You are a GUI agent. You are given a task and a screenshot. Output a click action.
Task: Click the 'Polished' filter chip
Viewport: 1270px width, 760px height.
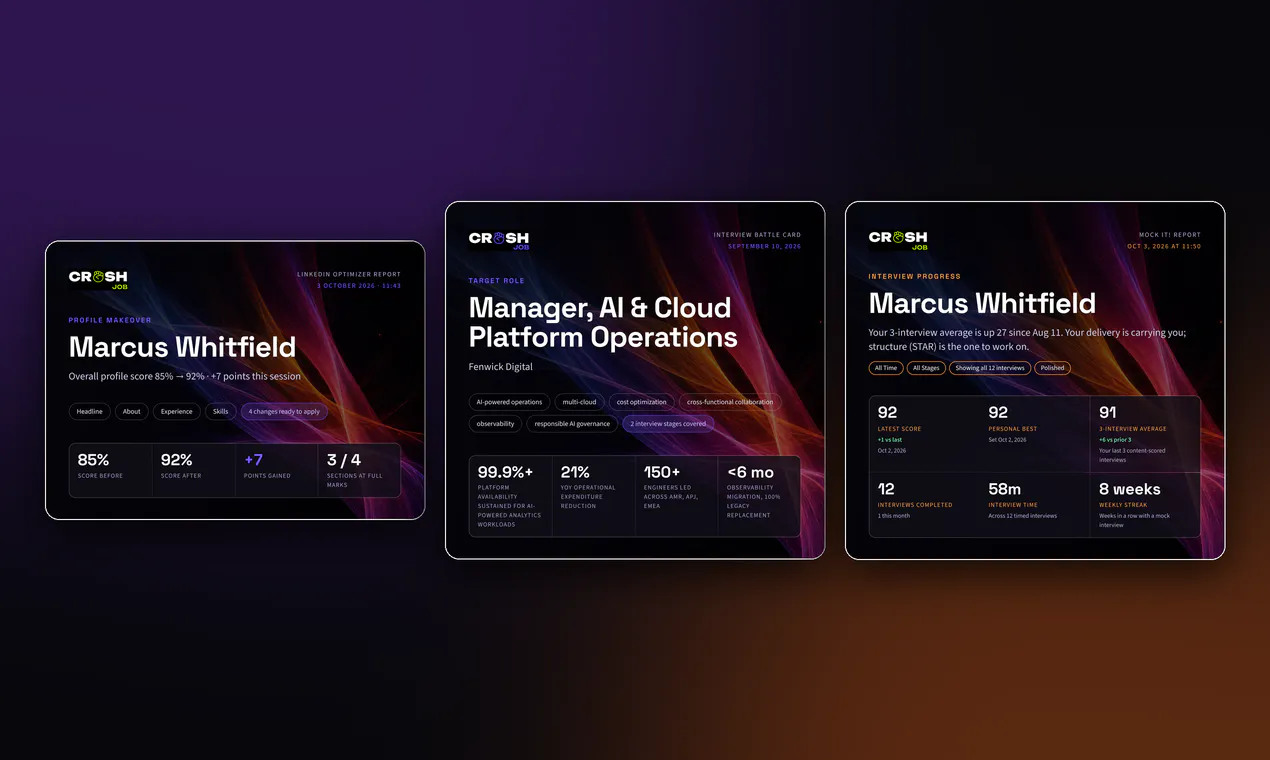1052,368
